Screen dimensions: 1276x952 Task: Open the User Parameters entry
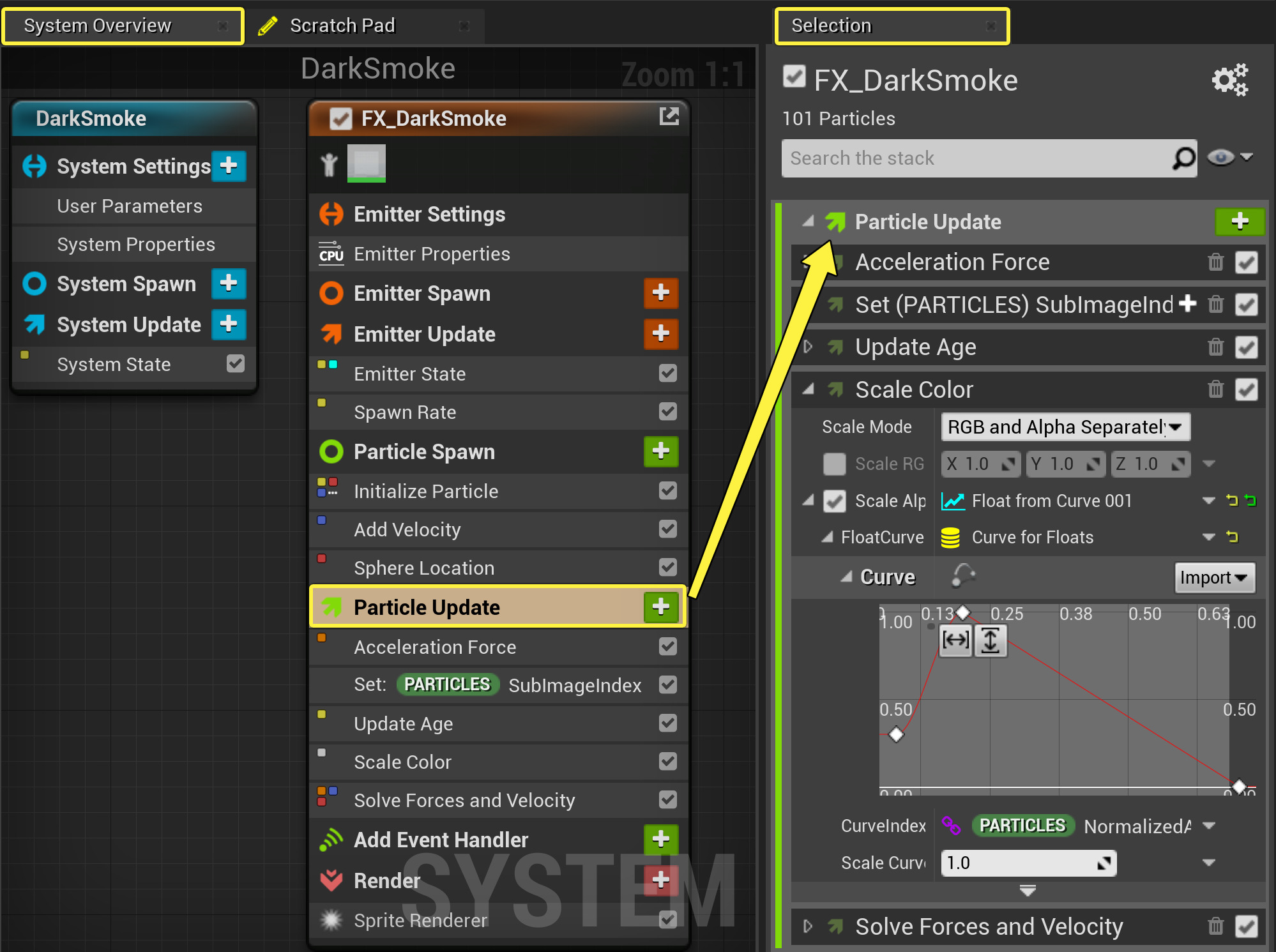[x=130, y=206]
